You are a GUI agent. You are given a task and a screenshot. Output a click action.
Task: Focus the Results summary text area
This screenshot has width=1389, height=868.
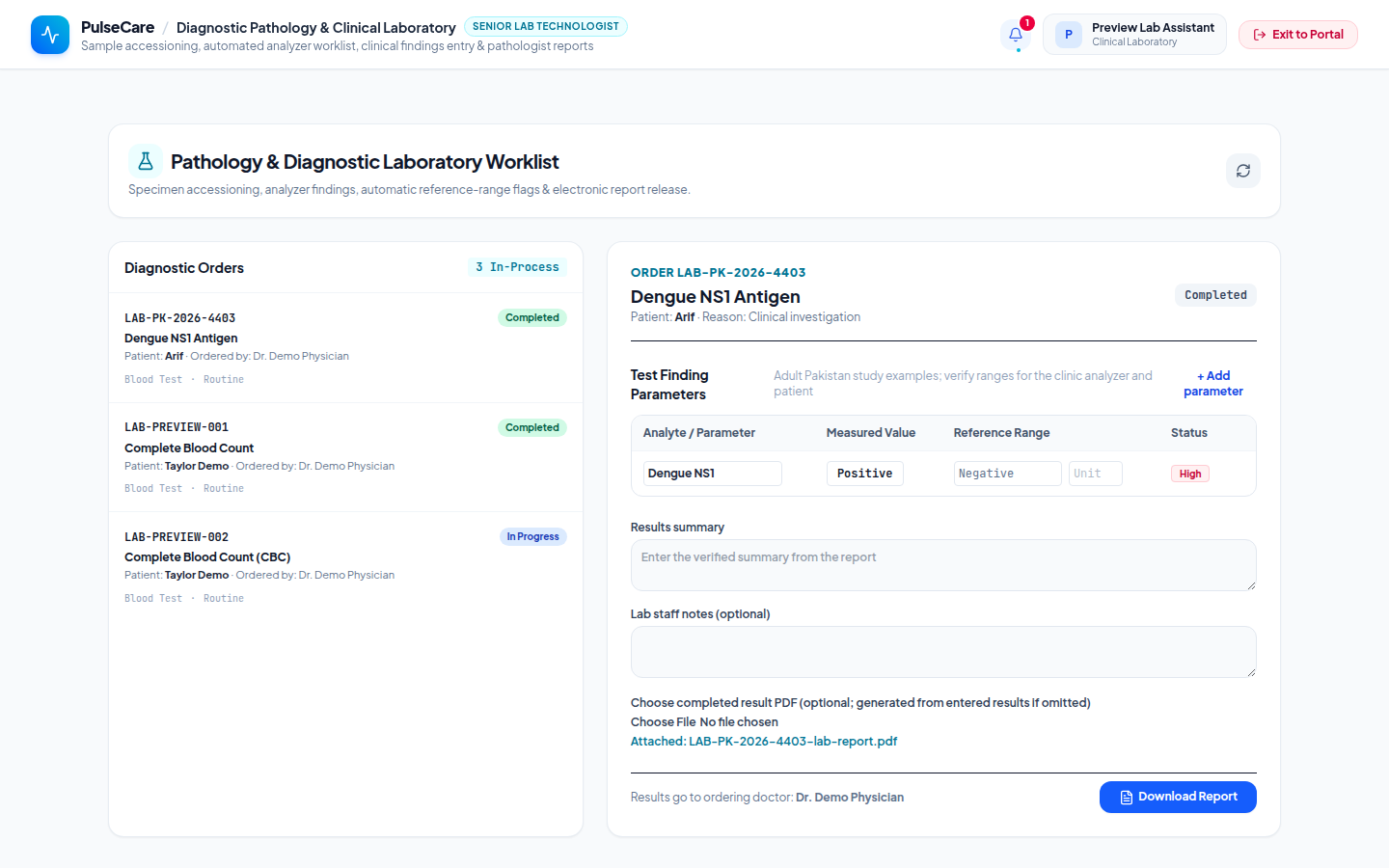(943, 565)
